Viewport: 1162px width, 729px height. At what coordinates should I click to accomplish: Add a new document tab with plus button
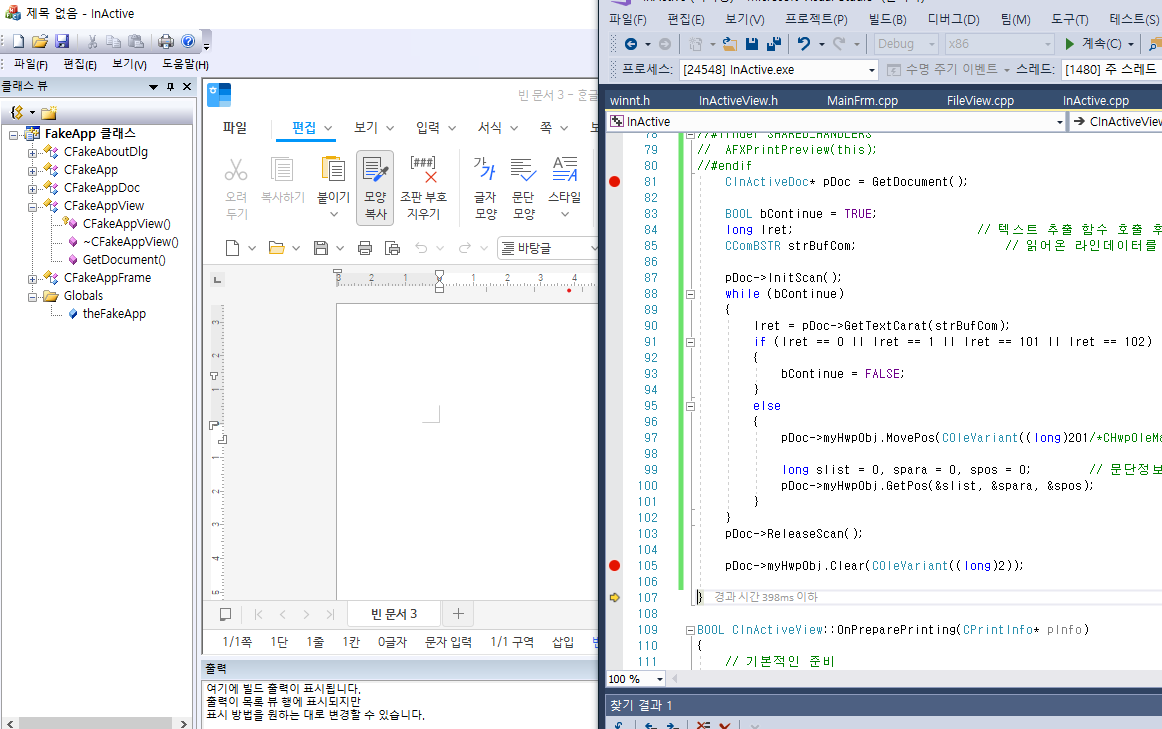pos(458,614)
